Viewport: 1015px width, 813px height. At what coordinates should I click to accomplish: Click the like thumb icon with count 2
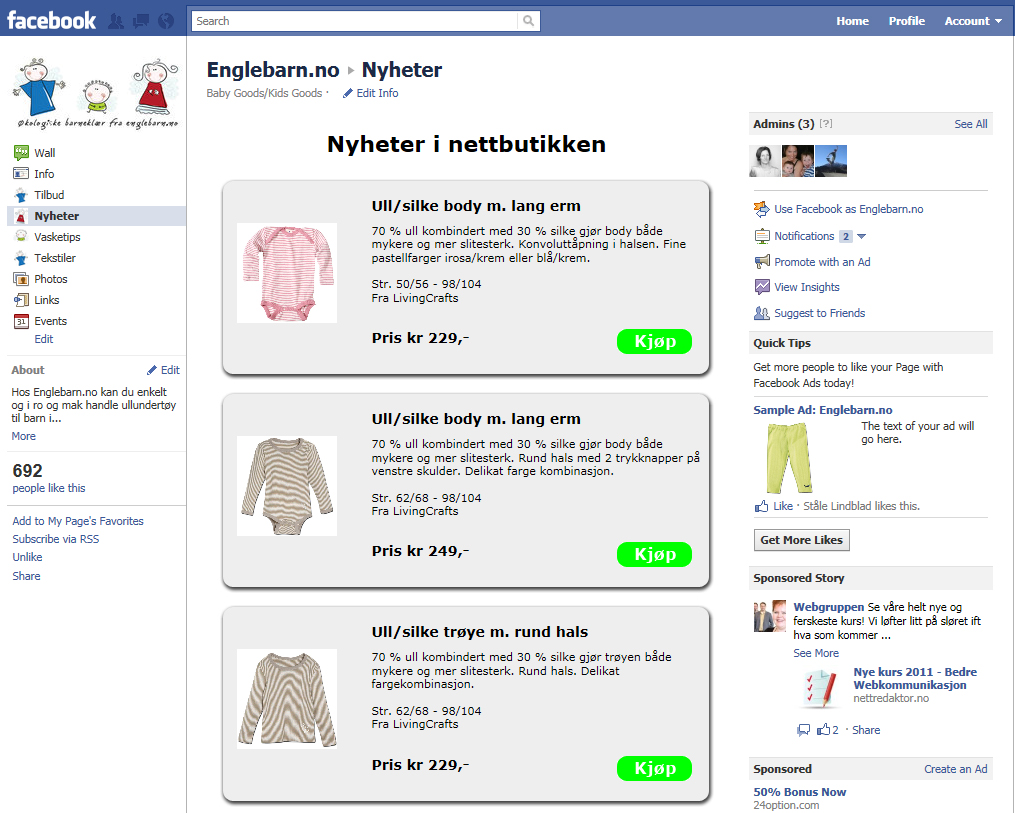coord(823,729)
